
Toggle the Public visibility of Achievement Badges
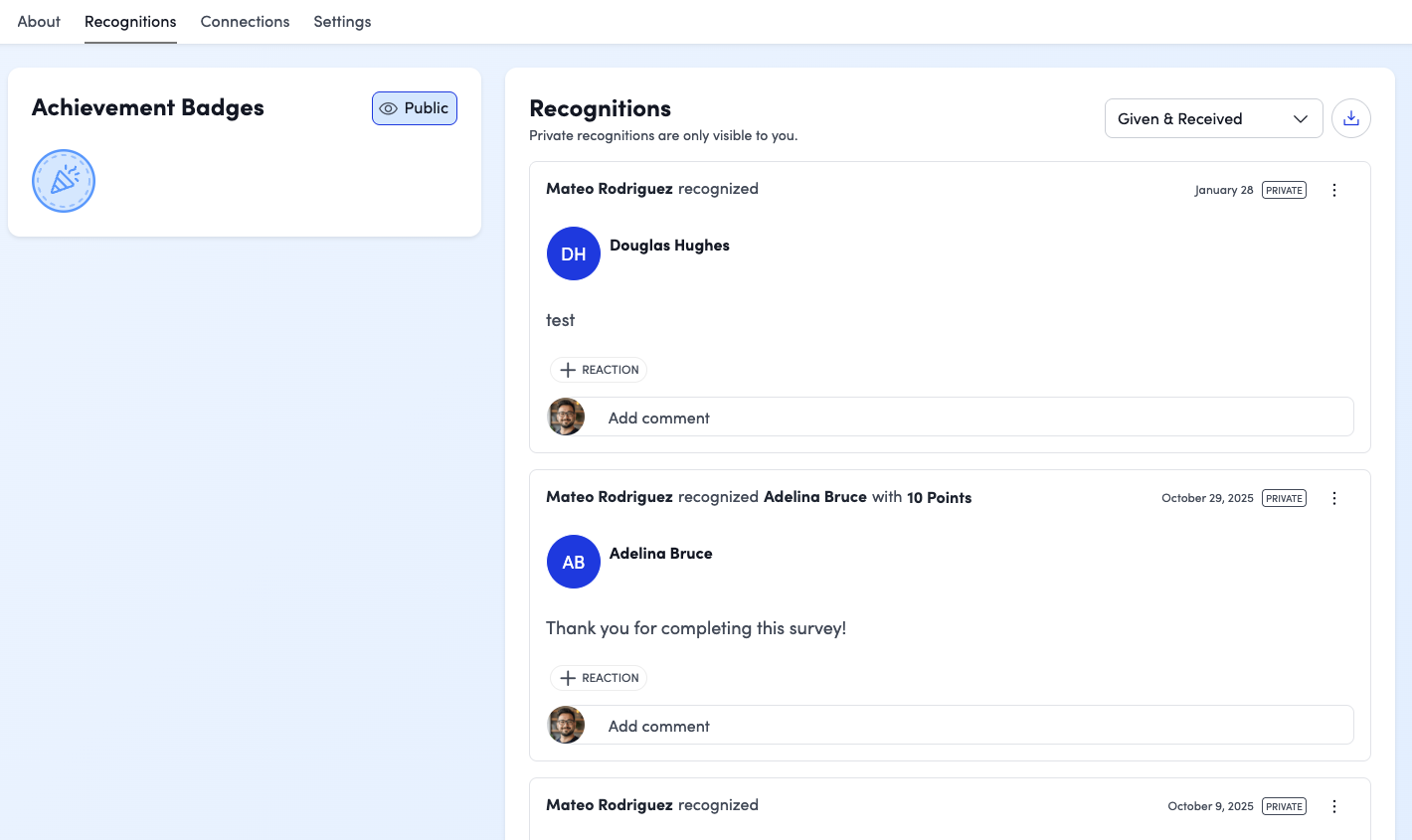click(x=415, y=108)
